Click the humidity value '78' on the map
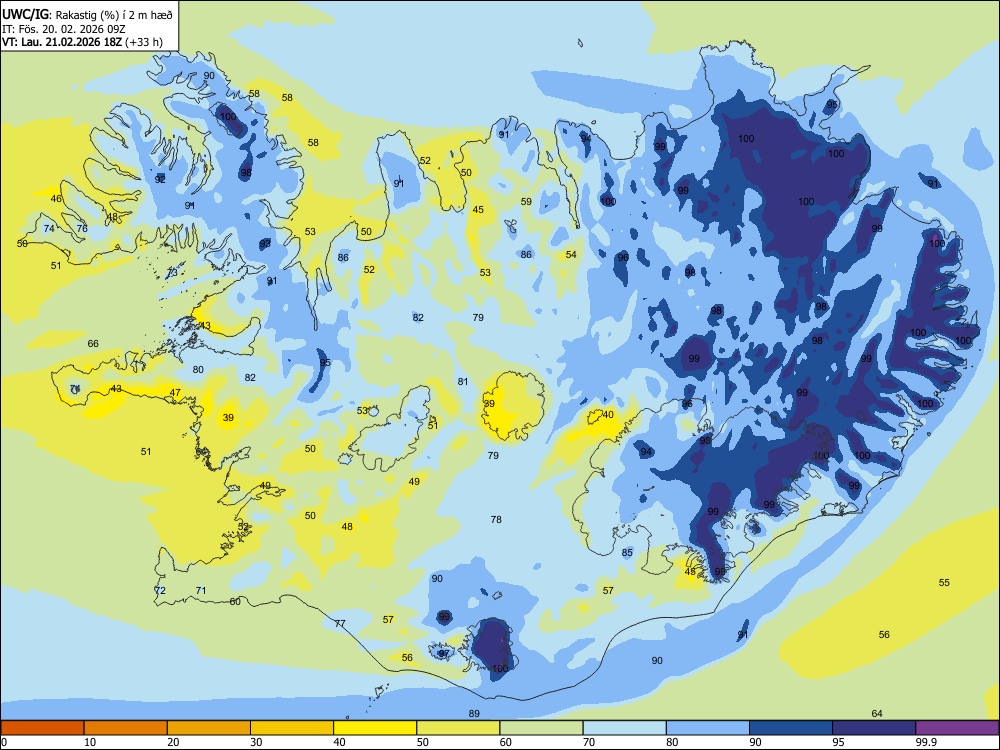Image resolution: width=1000 pixels, height=750 pixels. pyautogui.click(x=496, y=520)
